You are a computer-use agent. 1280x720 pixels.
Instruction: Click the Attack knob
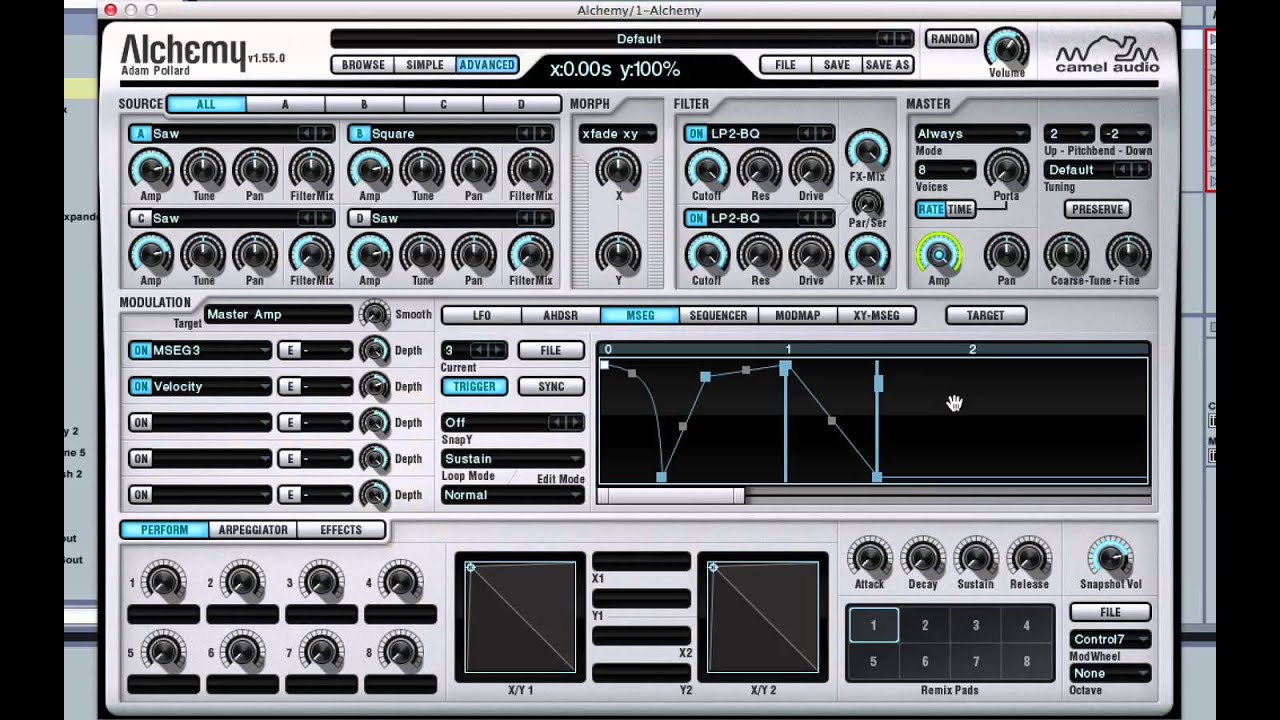pyautogui.click(x=869, y=558)
